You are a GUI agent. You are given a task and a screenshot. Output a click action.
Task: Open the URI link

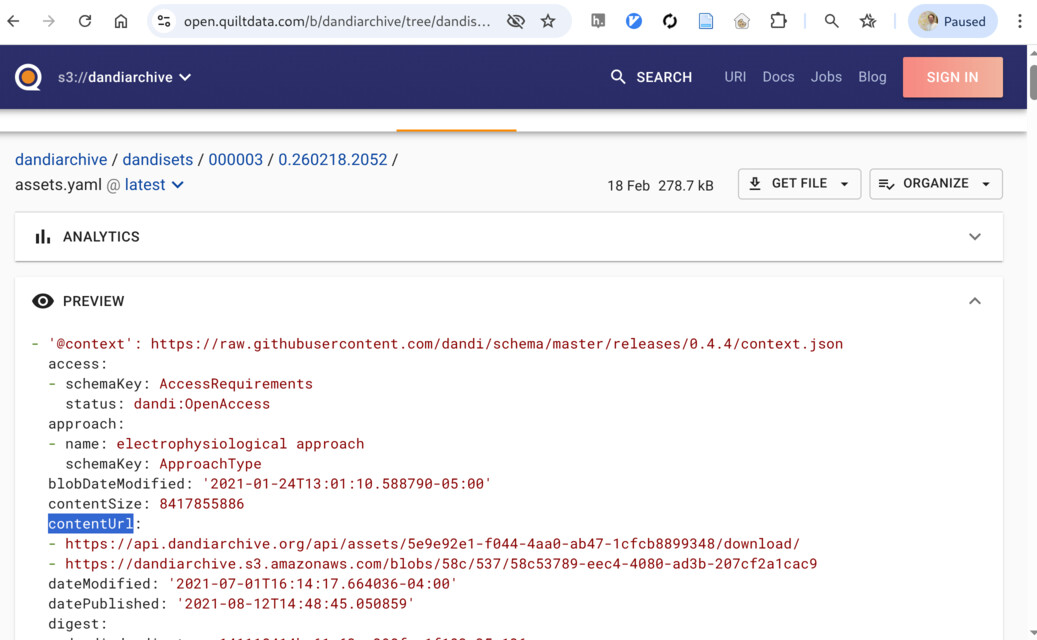pyautogui.click(x=735, y=77)
